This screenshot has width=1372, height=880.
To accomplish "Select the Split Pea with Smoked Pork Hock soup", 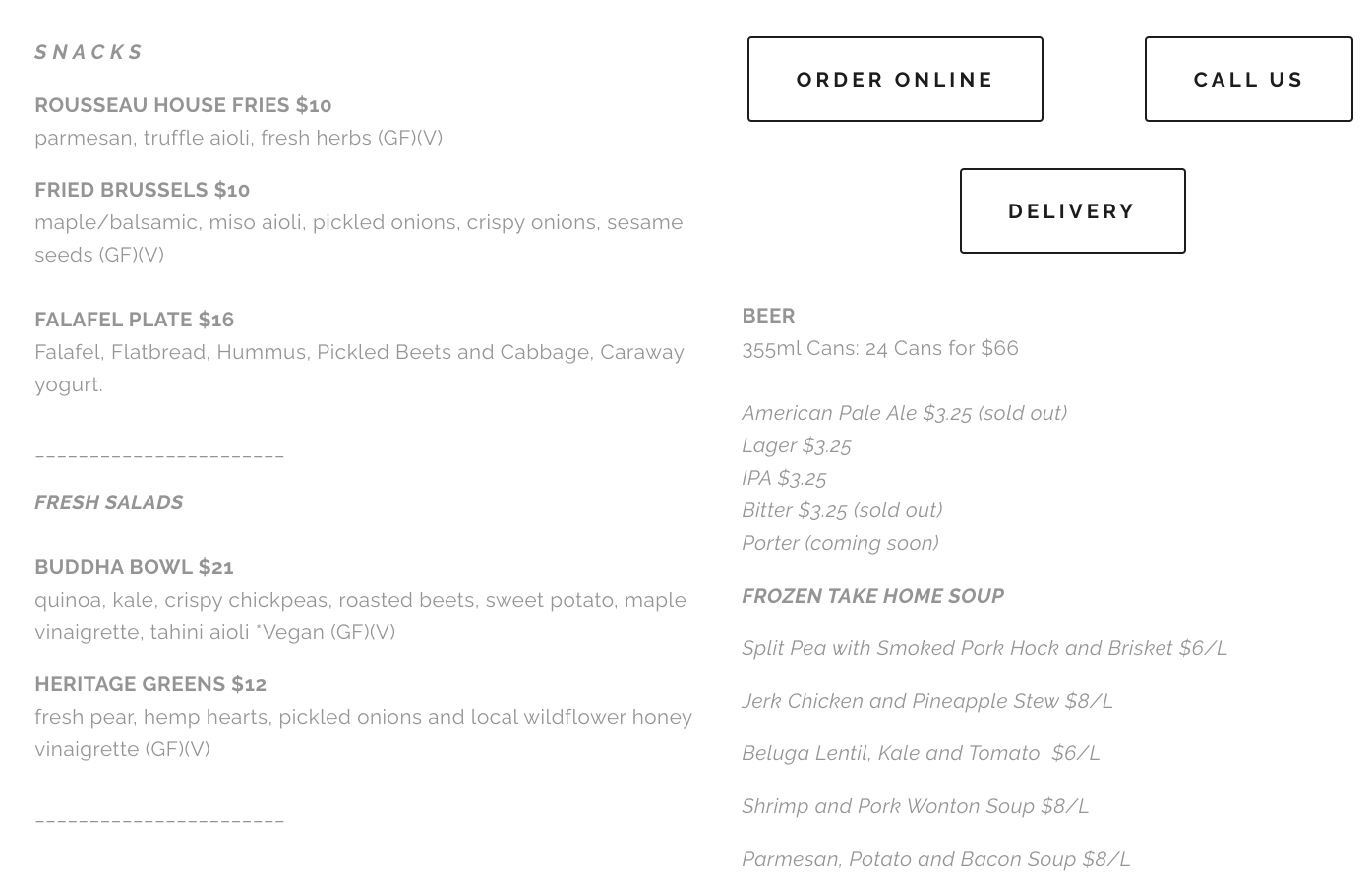I will click(x=984, y=648).
